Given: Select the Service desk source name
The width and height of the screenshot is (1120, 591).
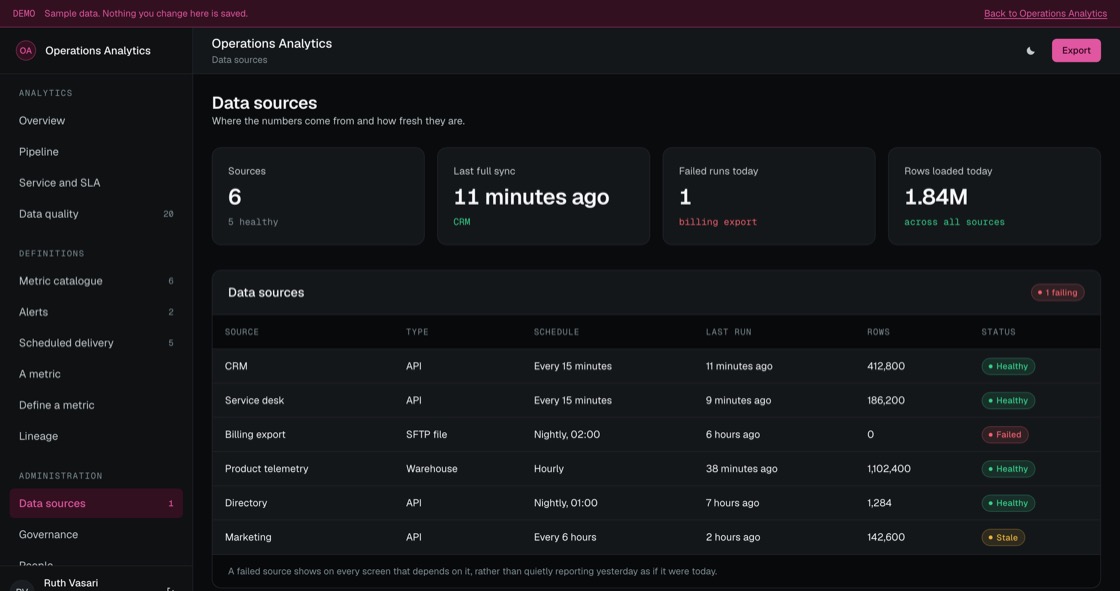Looking at the screenshot, I should (x=254, y=400).
